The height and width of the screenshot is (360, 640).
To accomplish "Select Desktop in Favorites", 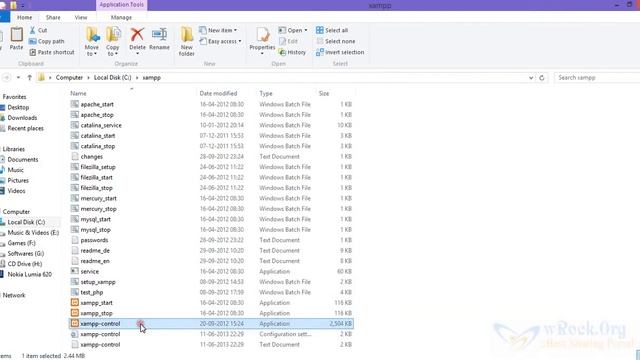I will 18,107.
